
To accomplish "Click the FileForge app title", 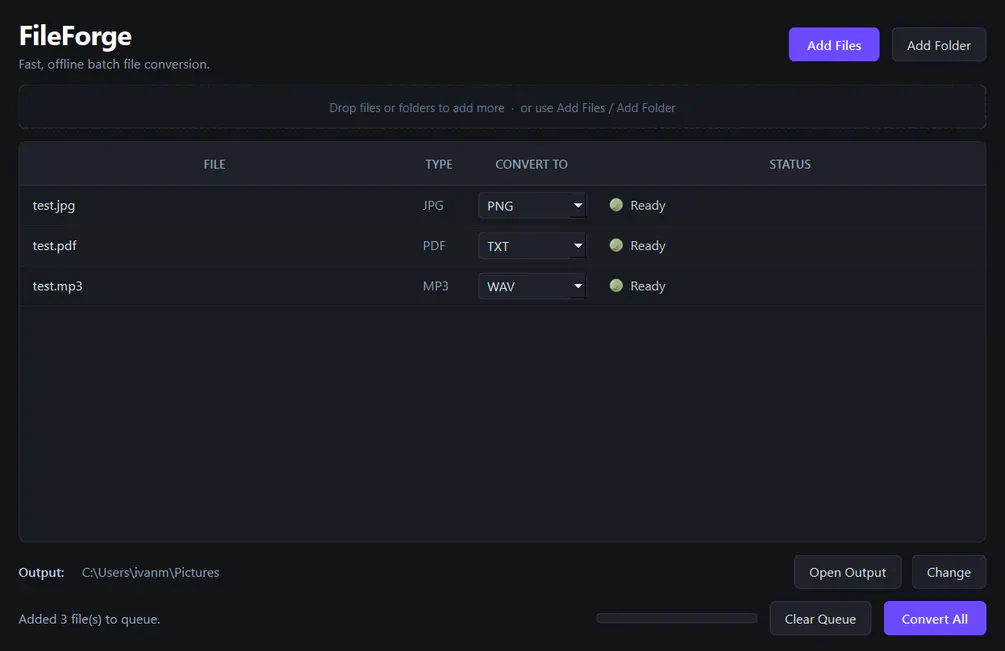I will (x=75, y=37).
